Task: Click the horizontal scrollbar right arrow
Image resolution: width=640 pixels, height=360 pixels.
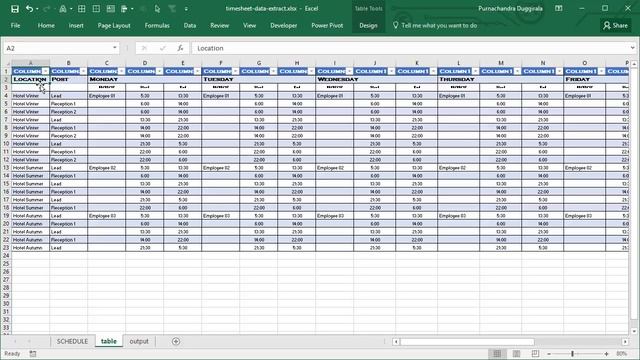Action: pyautogui.click(x=625, y=341)
